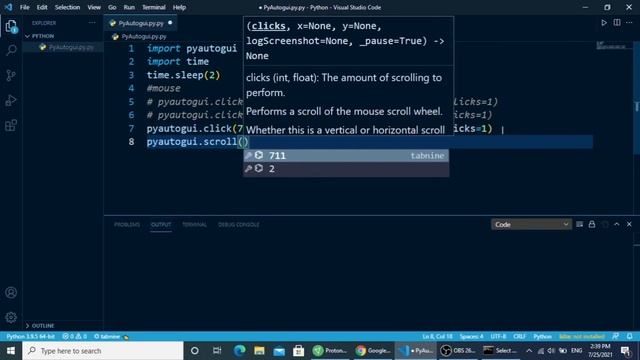This screenshot has height=360, width=640.
Task: Open the feedback icon in status bar
Action: [x=616, y=336]
